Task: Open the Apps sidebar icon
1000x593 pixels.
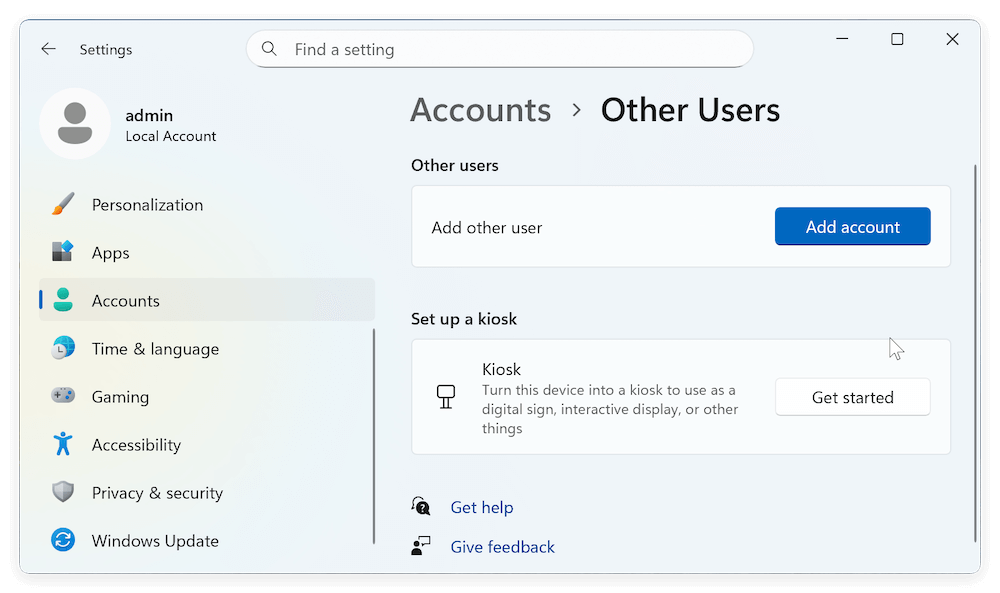Action: coord(63,253)
